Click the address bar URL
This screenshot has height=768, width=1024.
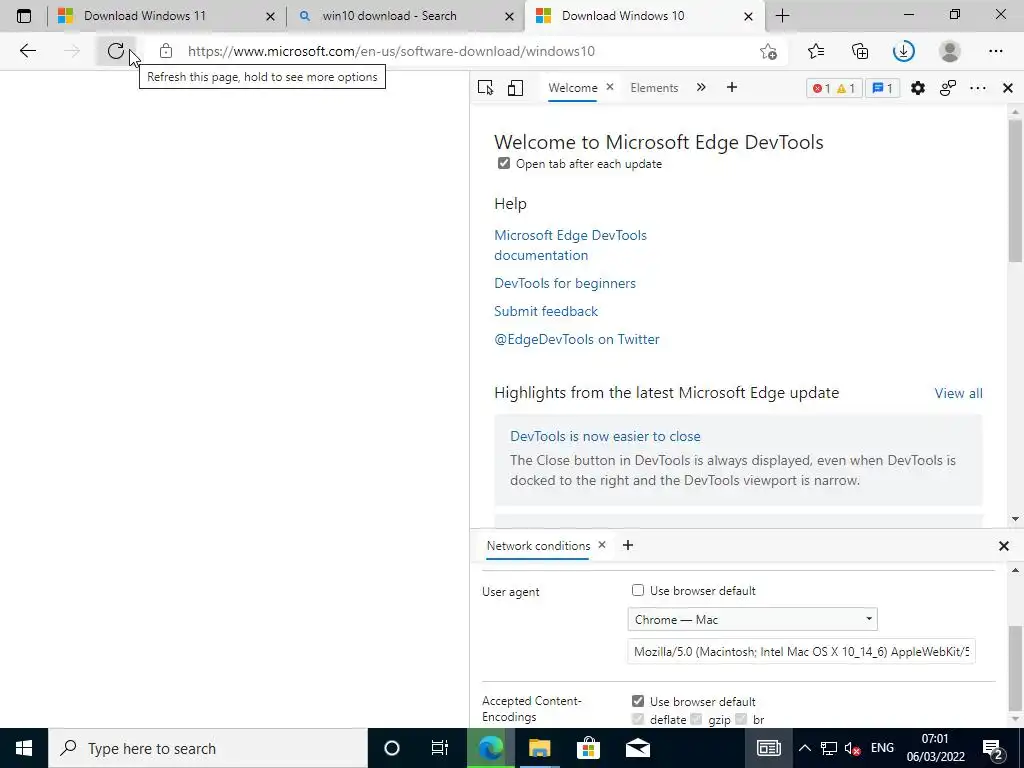pyautogui.click(x=391, y=51)
